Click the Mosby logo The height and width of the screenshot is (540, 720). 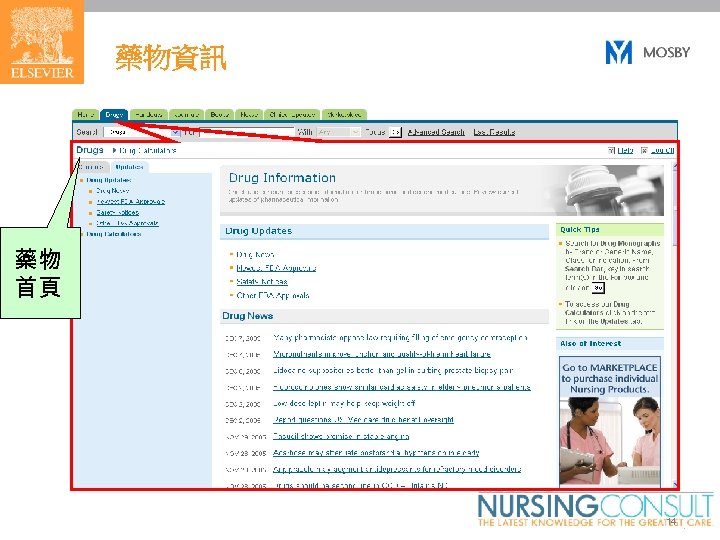click(x=647, y=52)
